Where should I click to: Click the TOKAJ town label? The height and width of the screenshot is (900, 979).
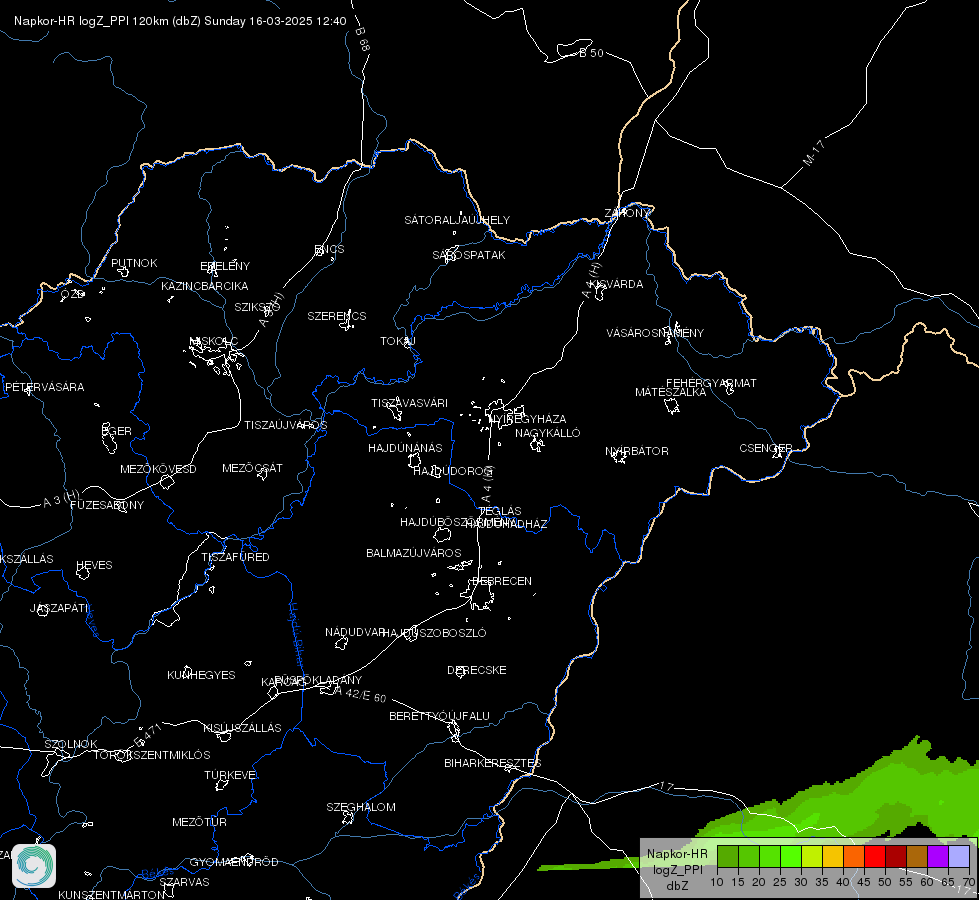pos(398,341)
